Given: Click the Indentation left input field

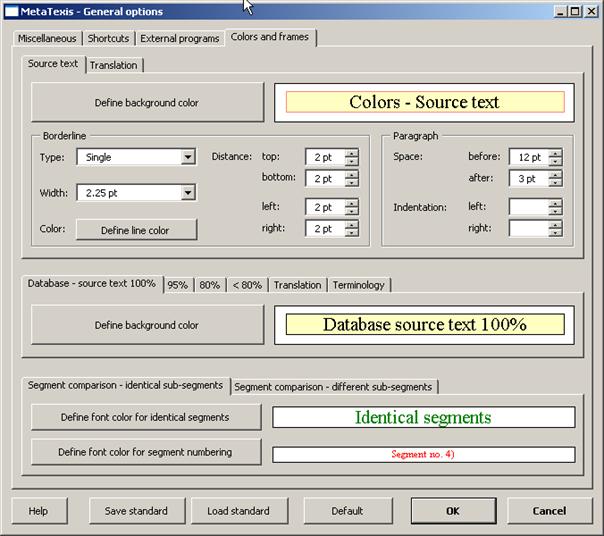Looking at the screenshot, I should (x=528, y=207).
